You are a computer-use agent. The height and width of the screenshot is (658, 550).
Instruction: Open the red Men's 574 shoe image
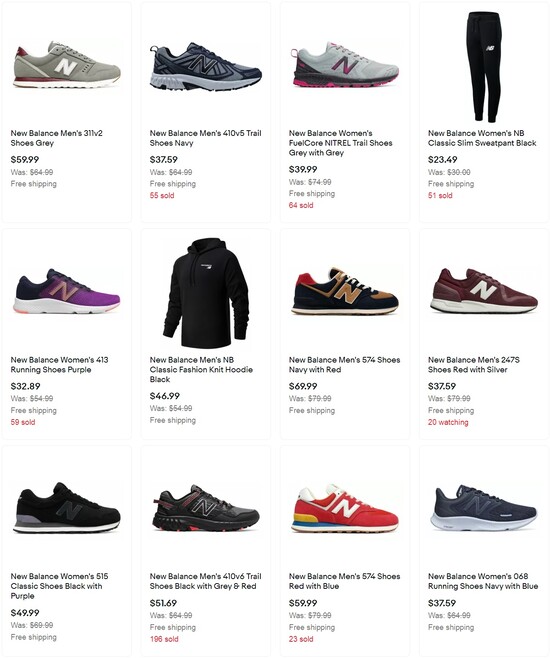click(344, 508)
